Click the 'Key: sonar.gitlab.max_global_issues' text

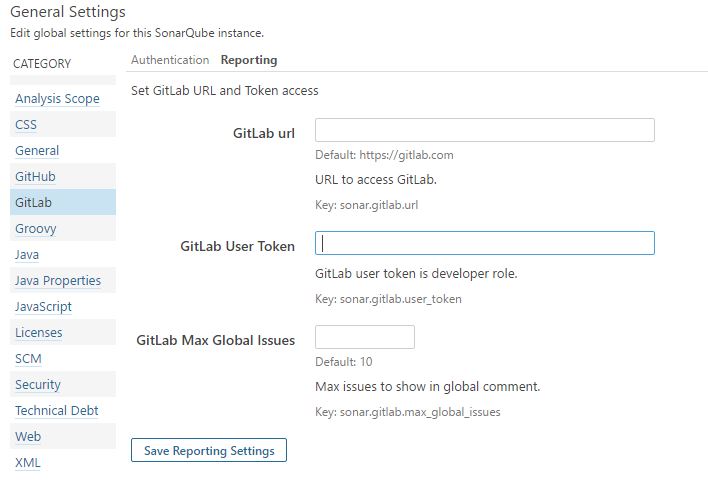[408, 412]
